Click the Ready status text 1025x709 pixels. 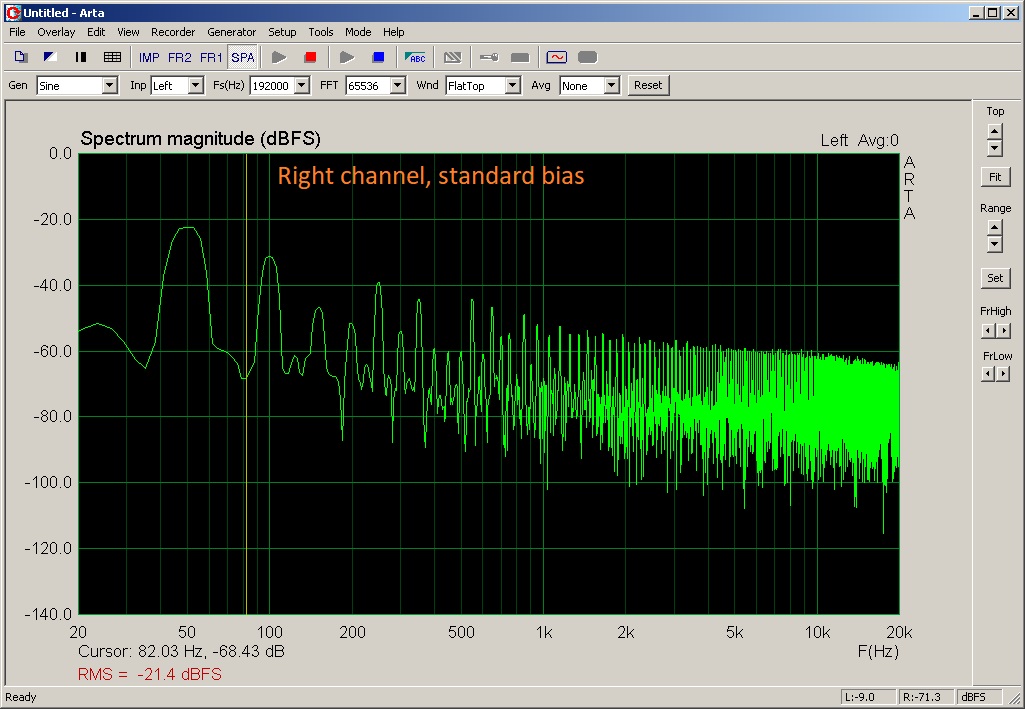(x=21, y=697)
